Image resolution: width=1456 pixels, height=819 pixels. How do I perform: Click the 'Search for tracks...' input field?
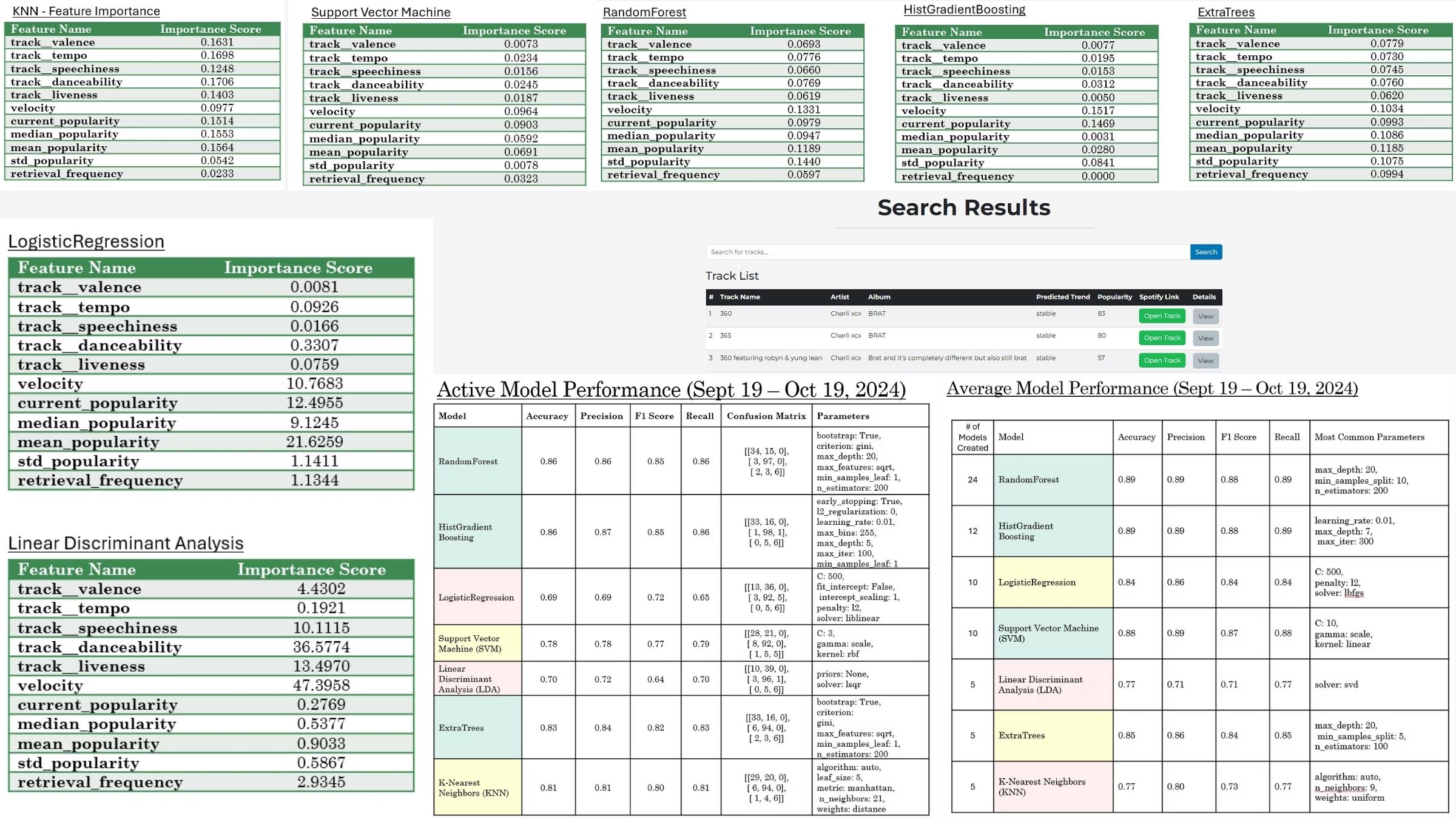click(947, 252)
